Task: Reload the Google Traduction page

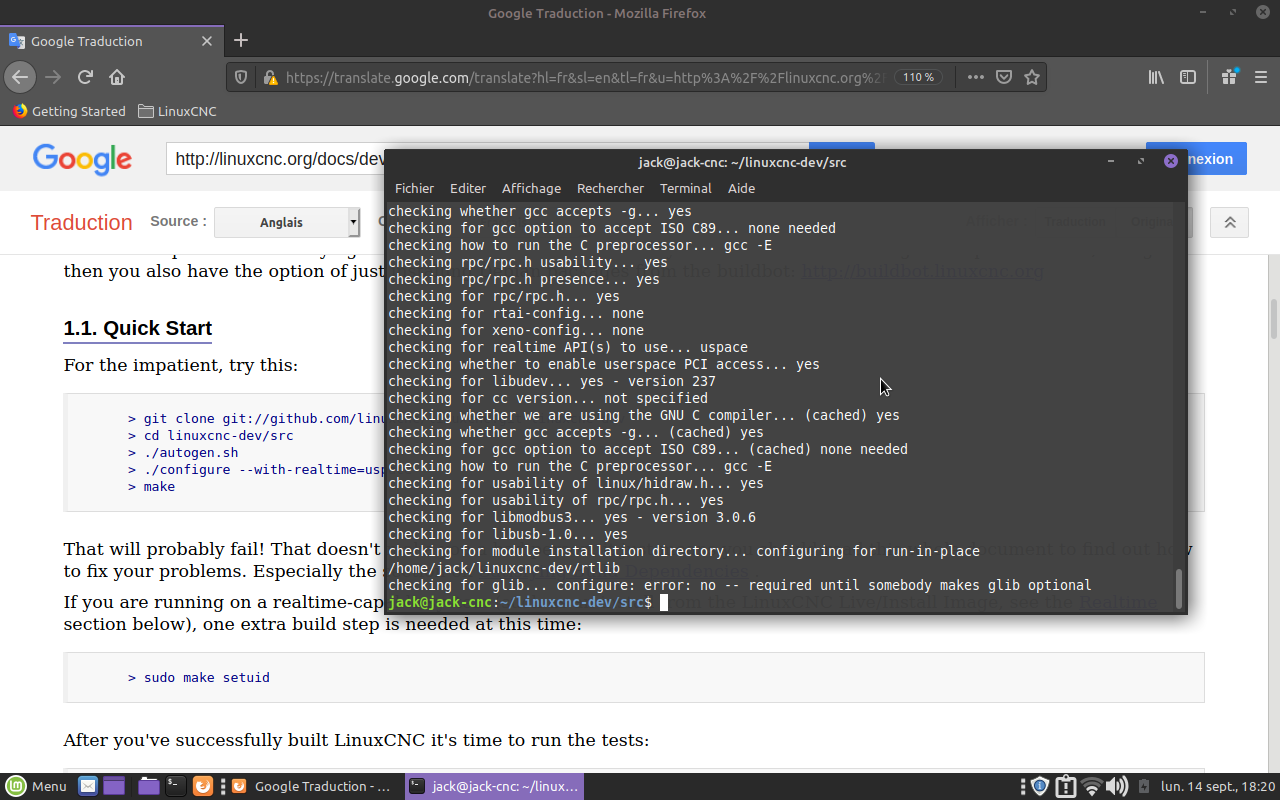Action: click(86, 77)
